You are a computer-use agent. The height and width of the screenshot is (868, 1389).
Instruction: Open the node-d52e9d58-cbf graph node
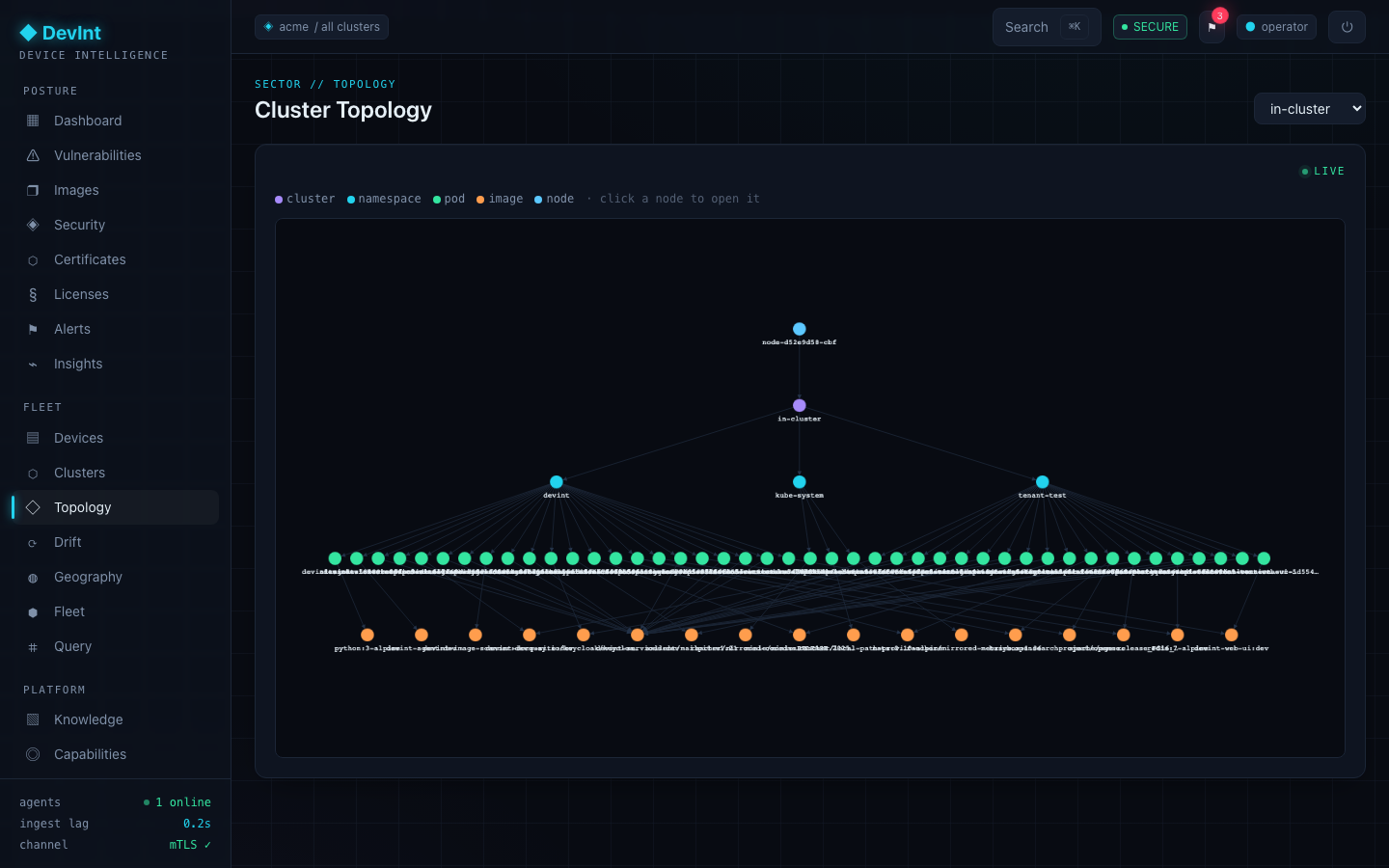tap(800, 329)
